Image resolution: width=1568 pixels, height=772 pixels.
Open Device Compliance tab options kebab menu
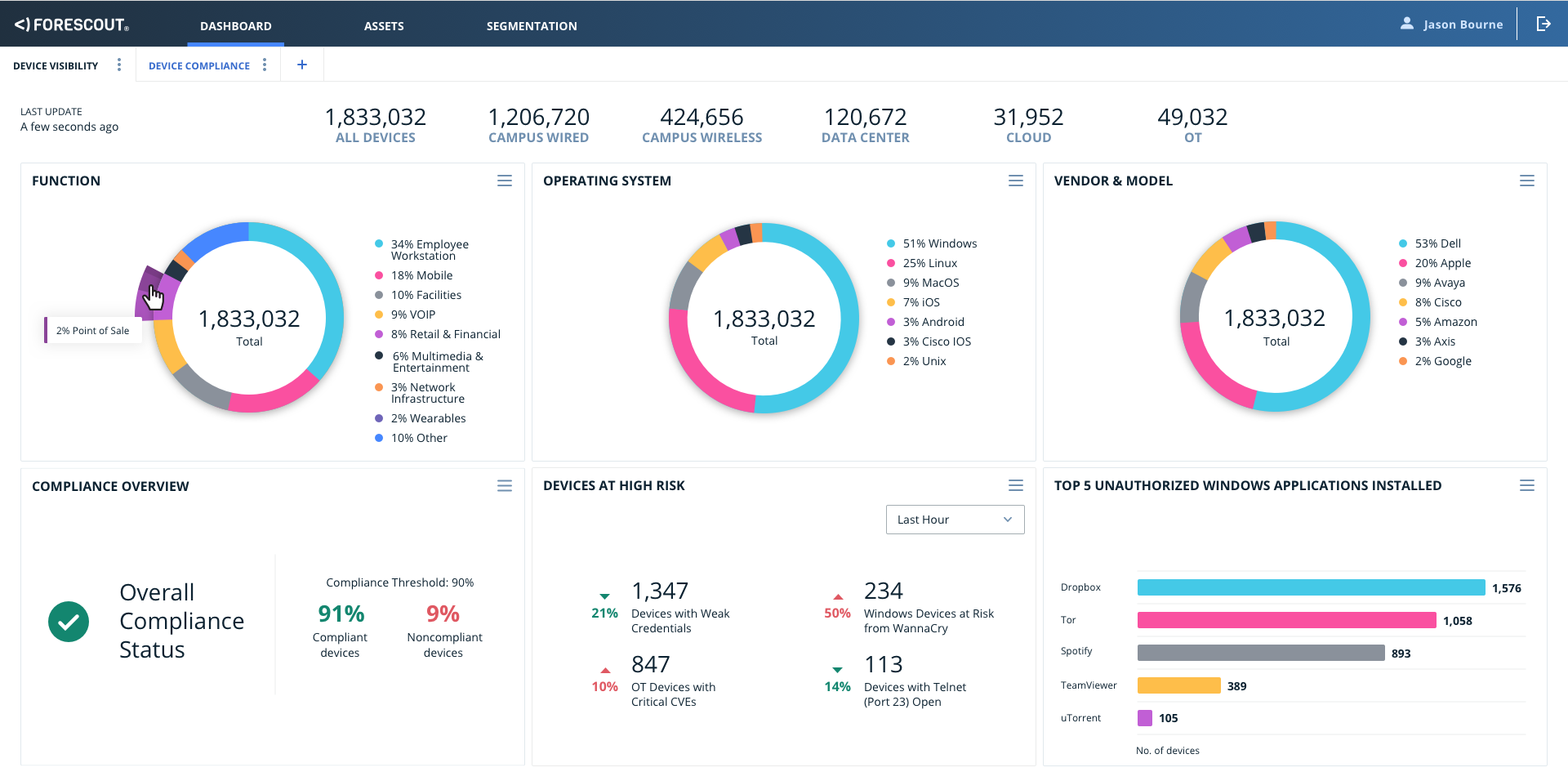[x=265, y=65]
